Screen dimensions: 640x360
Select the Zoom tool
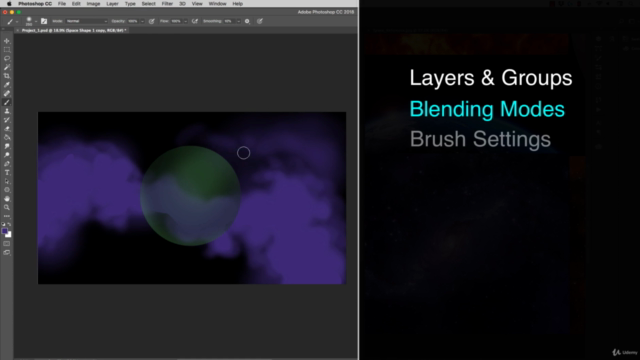(7, 208)
